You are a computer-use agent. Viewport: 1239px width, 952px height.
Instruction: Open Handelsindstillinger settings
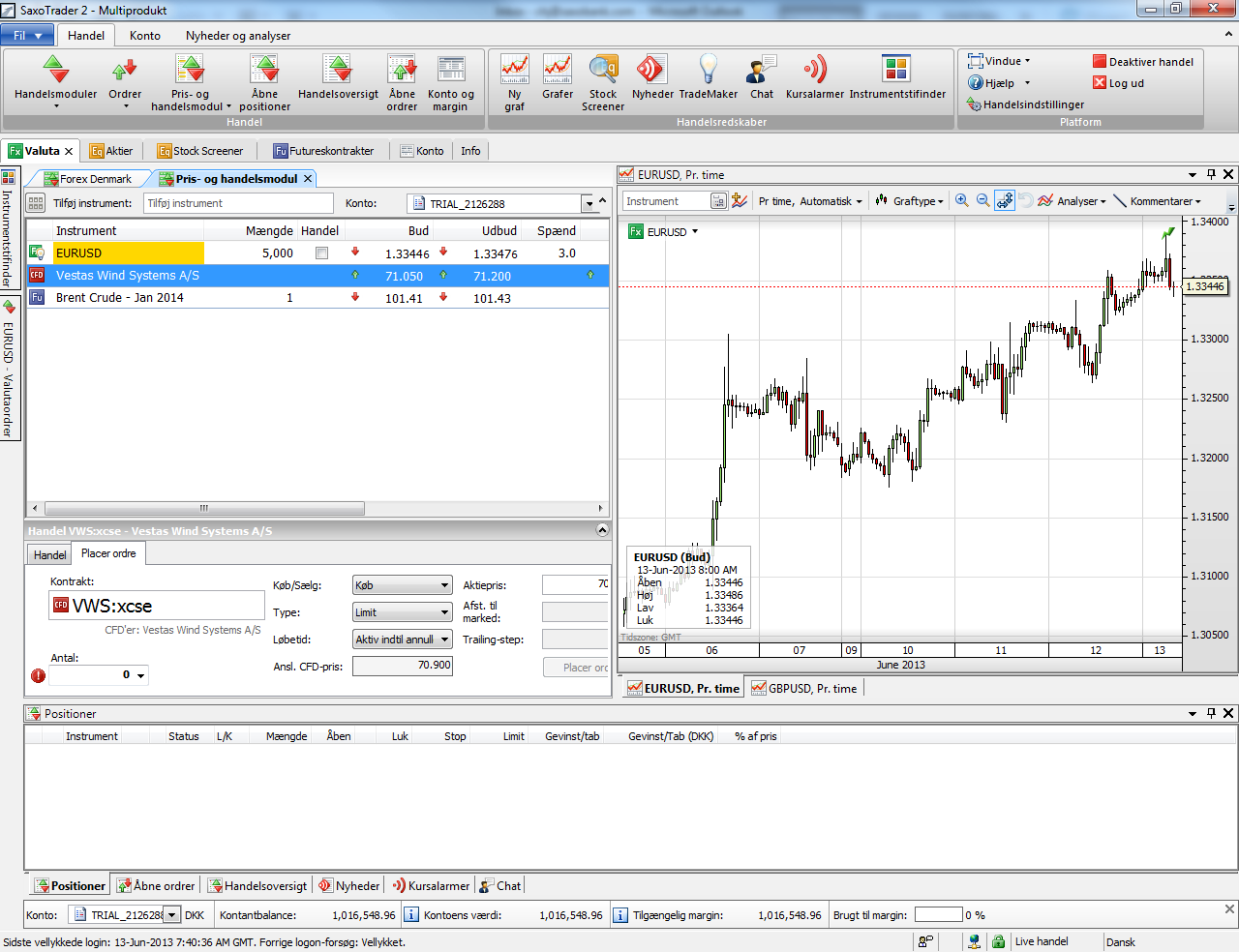[x=1025, y=104]
